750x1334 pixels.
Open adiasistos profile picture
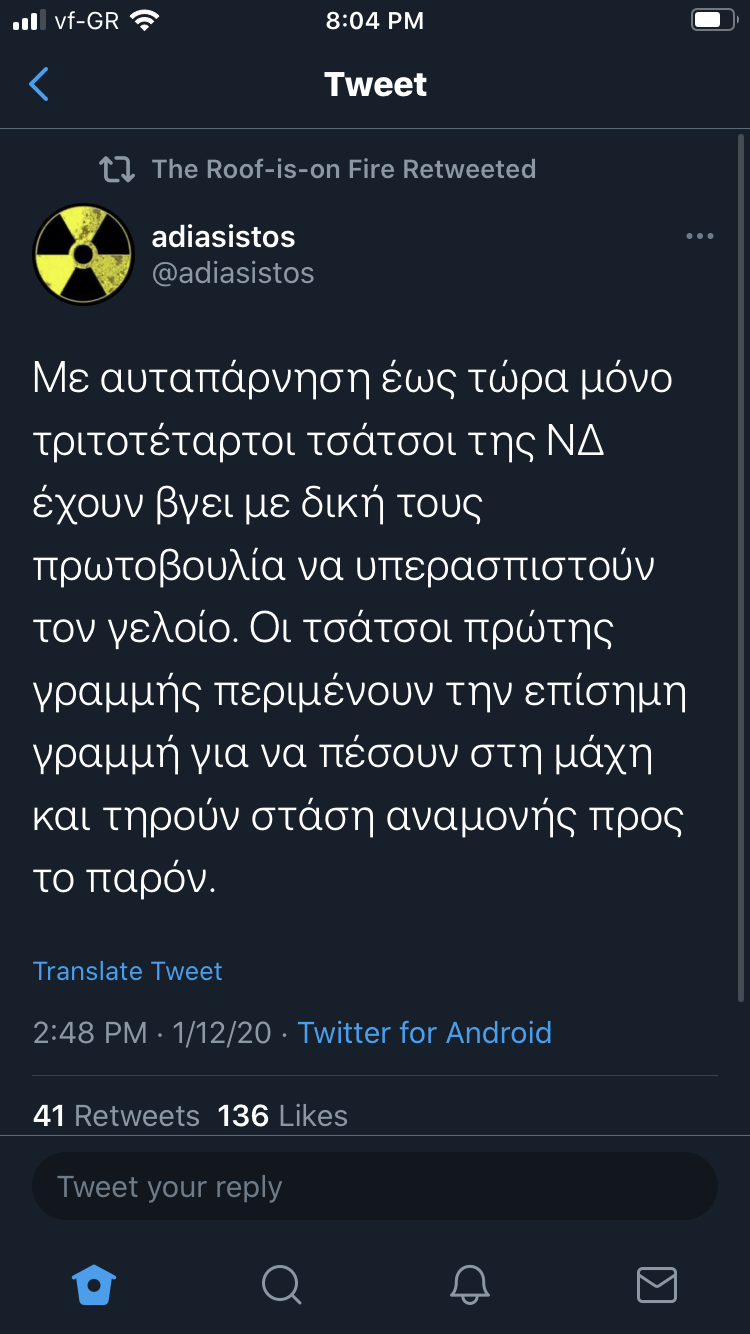click(83, 254)
